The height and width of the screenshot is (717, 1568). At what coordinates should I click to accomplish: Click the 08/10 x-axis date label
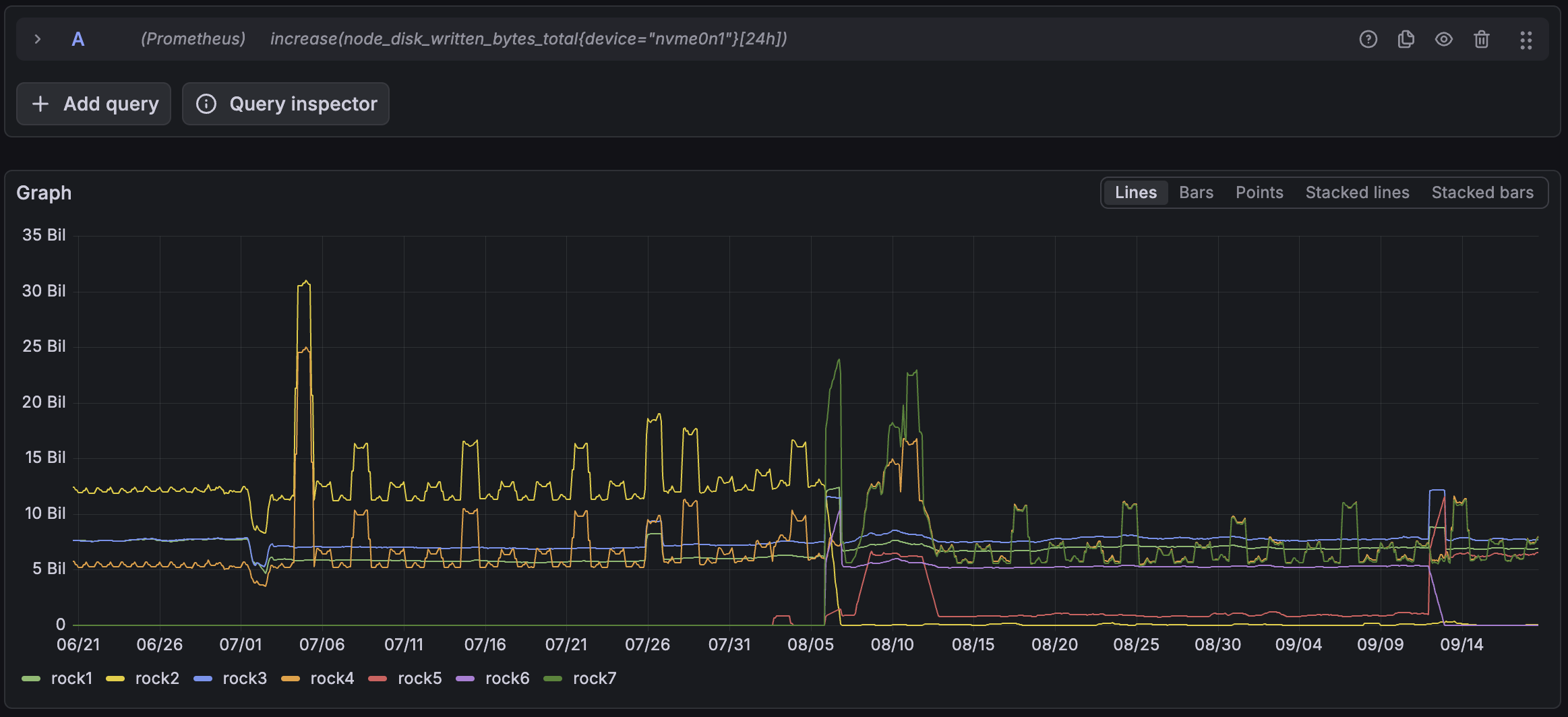click(893, 645)
